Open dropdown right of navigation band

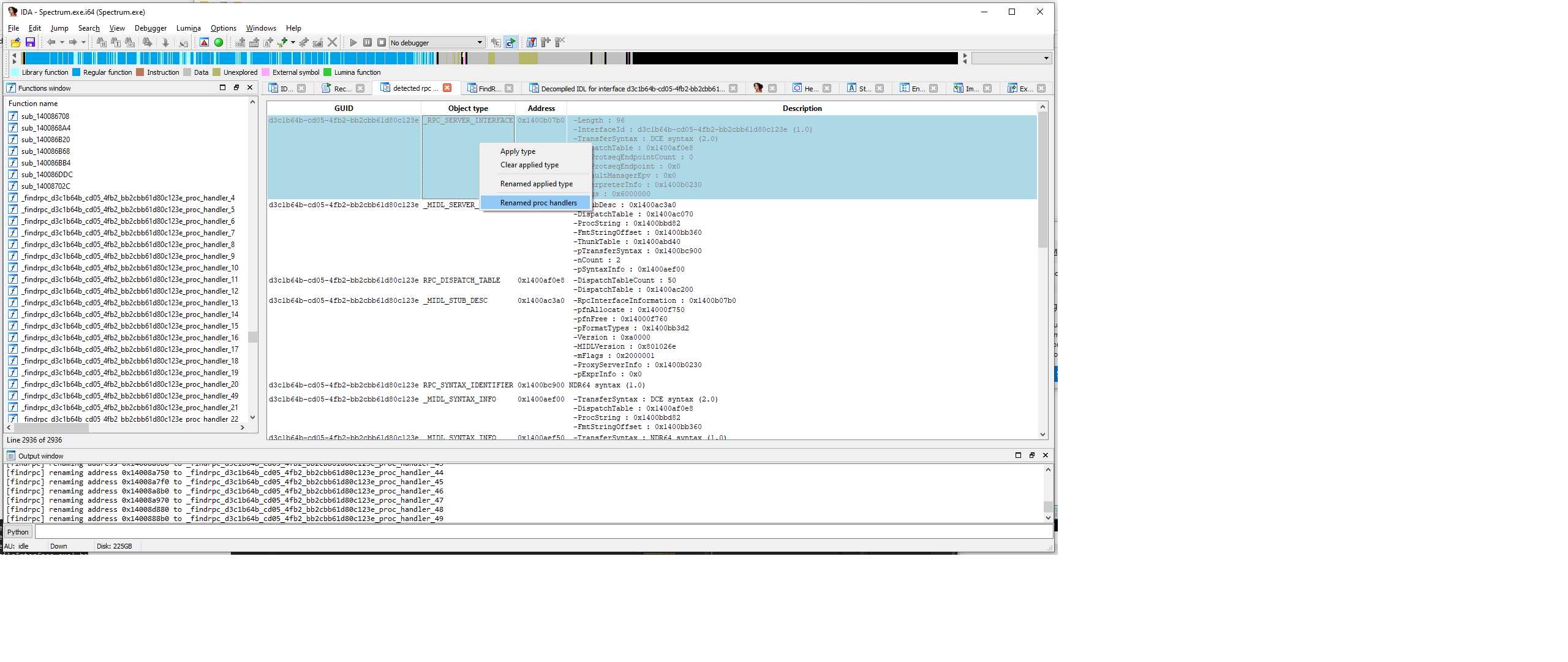coord(1046,58)
